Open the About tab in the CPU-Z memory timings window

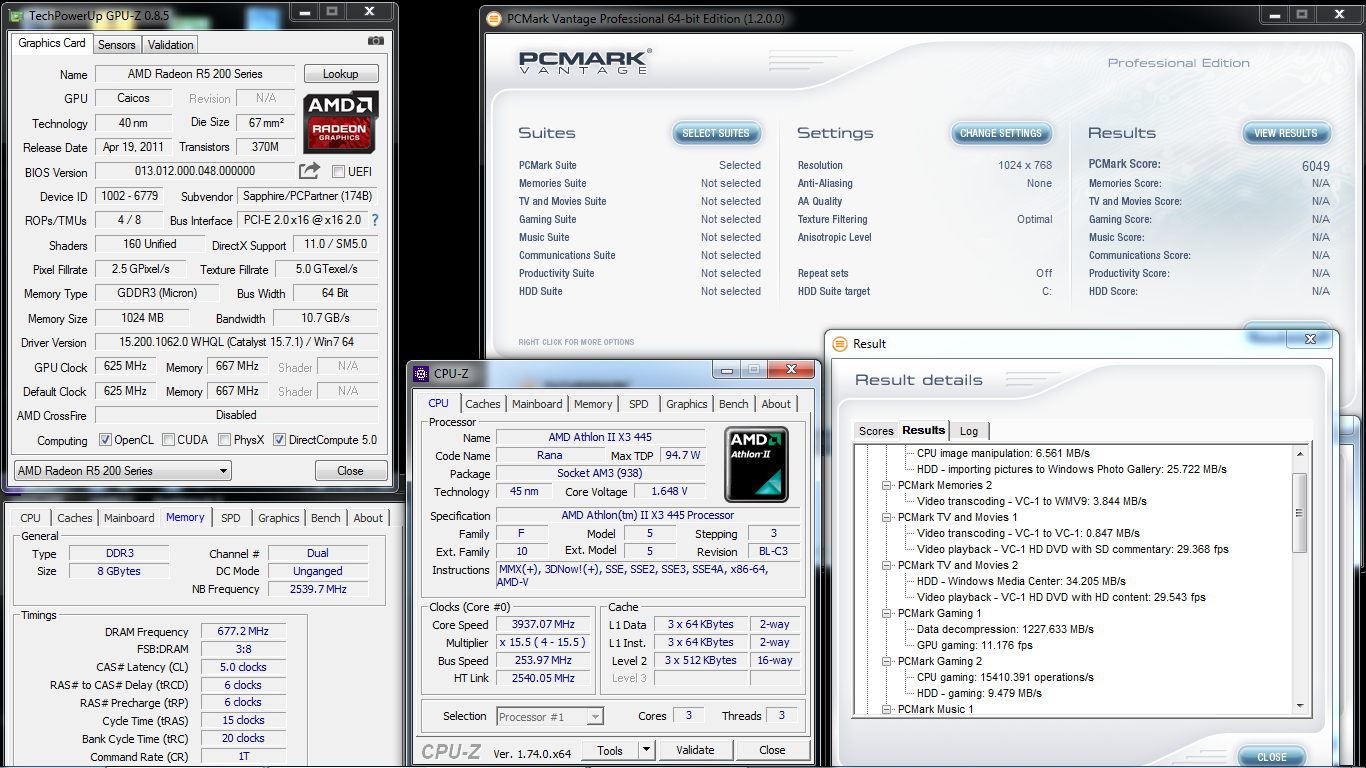368,518
